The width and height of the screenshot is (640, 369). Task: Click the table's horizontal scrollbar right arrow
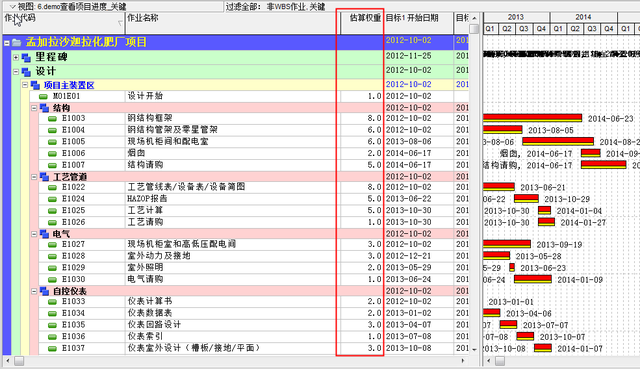(462, 361)
